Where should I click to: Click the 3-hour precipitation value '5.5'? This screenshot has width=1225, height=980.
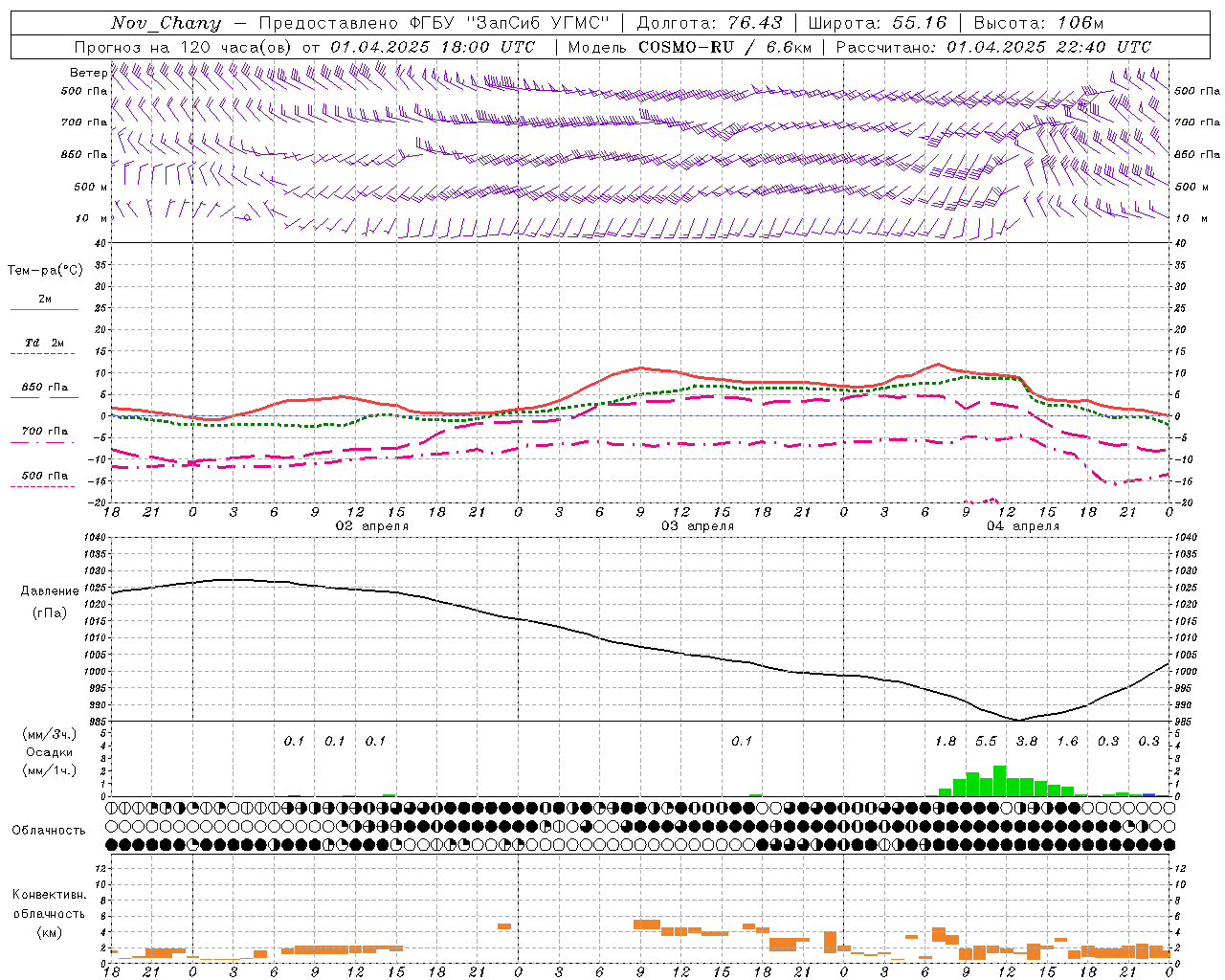click(986, 742)
